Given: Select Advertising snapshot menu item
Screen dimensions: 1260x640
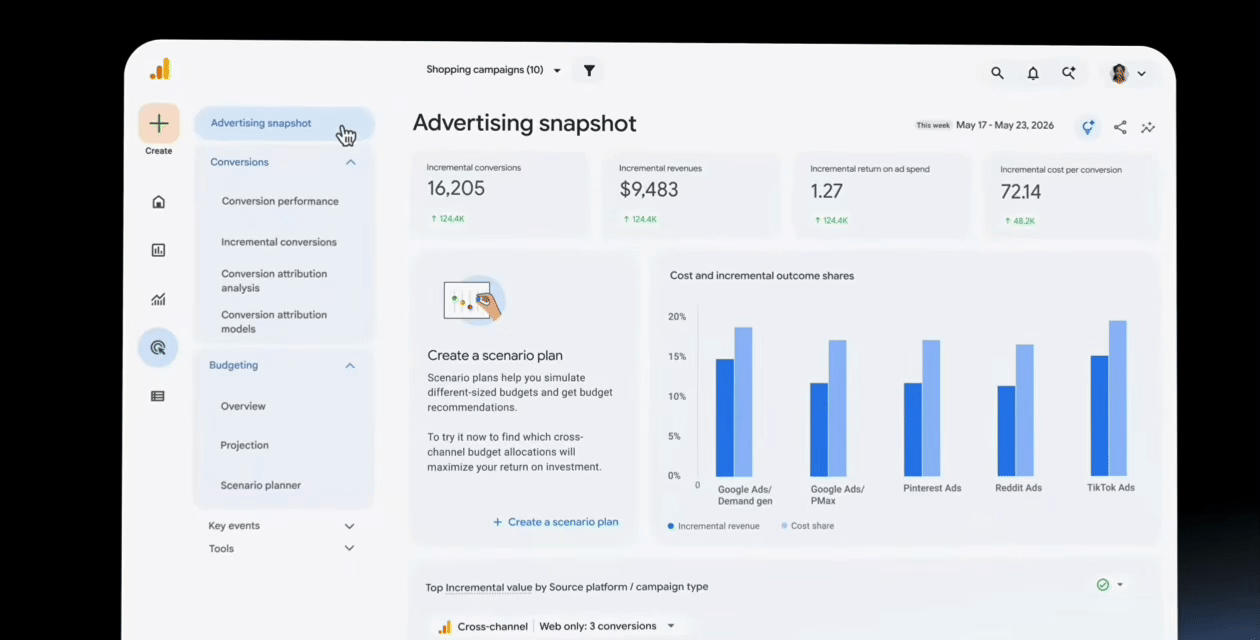Looking at the screenshot, I should click(284, 124).
